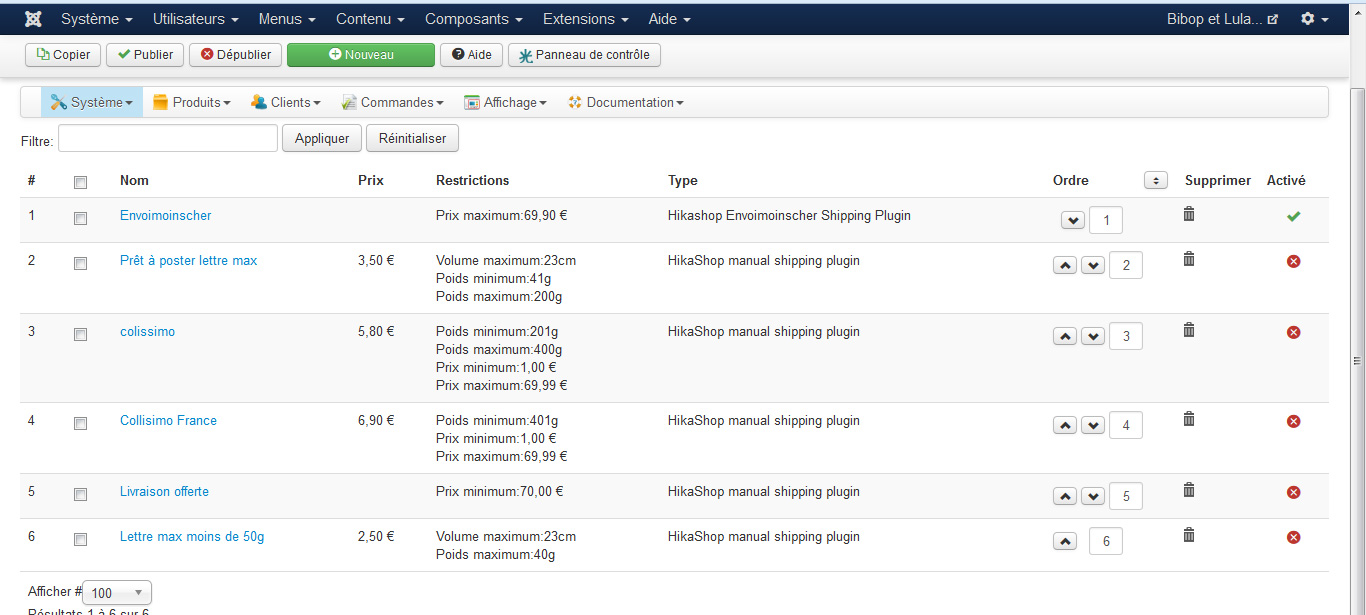1366x615 pixels.
Task: Save ordering with the Ordre icon
Action: (x=1155, y=181)
